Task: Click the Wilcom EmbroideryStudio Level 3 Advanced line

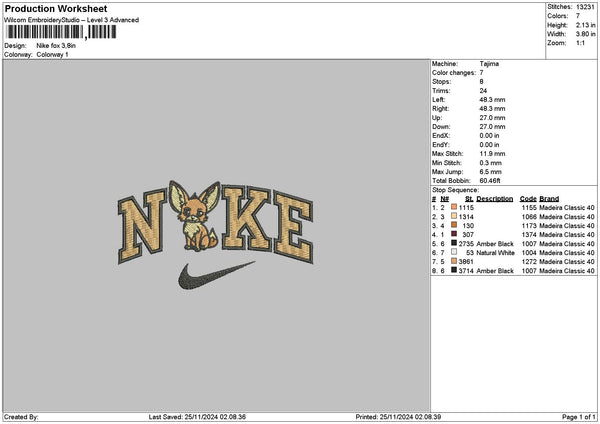Action: tap(72, 20)
